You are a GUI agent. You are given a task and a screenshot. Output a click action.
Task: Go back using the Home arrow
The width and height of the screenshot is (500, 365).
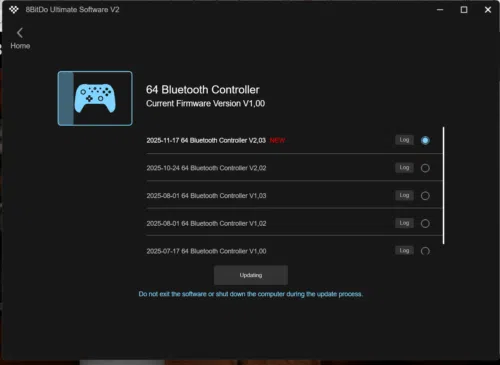coord(20,33)
